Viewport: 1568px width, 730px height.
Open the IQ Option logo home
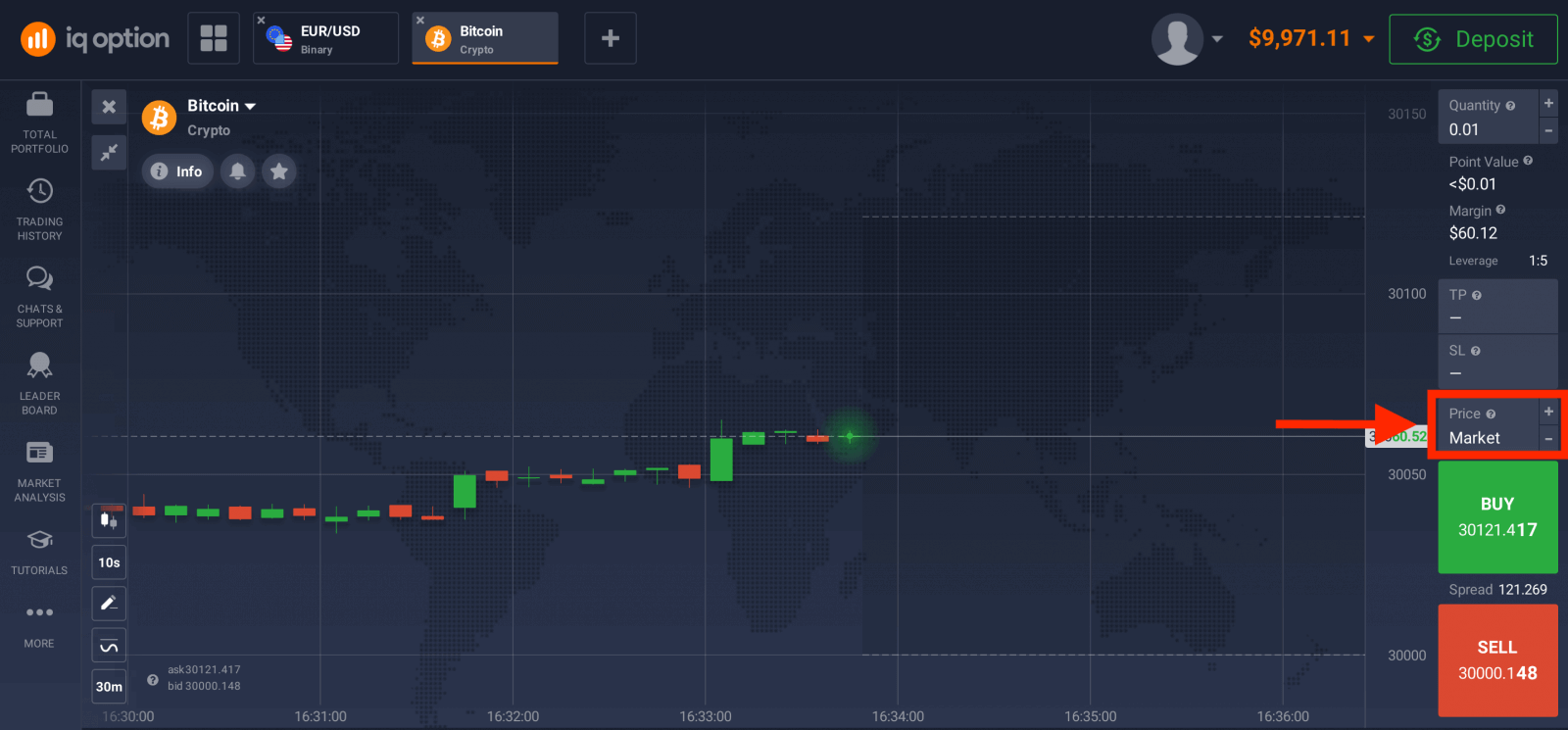tap(95, 39)
